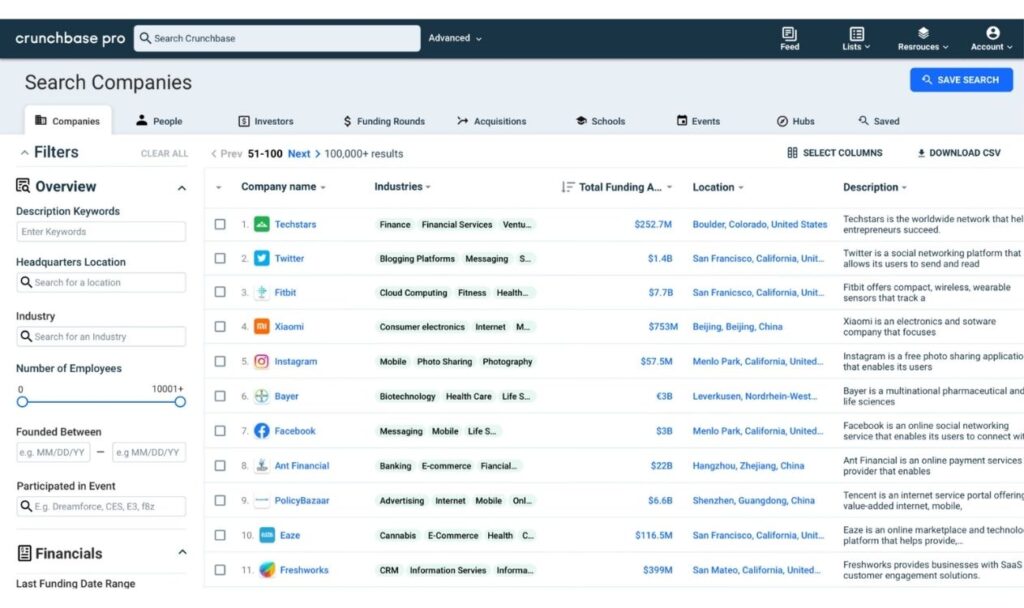Check the box for Facebook row
This screenshot has height=608, width=1024.
pyautogui.click(x=220, y=430)
